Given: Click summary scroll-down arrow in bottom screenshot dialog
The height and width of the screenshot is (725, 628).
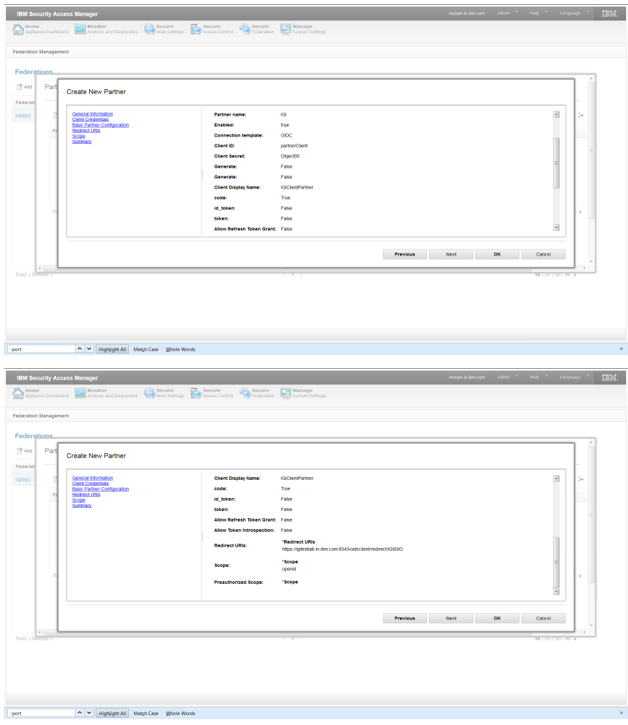Looking at the screenshot, I should 556,591.
